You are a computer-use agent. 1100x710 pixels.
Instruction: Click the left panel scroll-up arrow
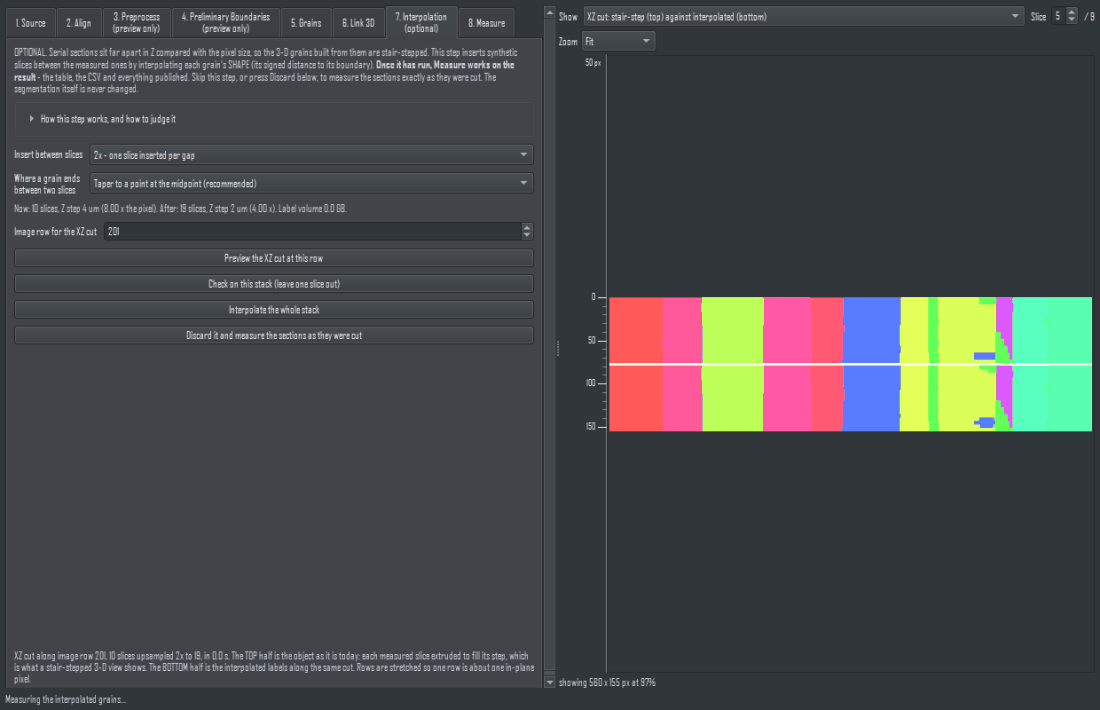pos(550,13)
